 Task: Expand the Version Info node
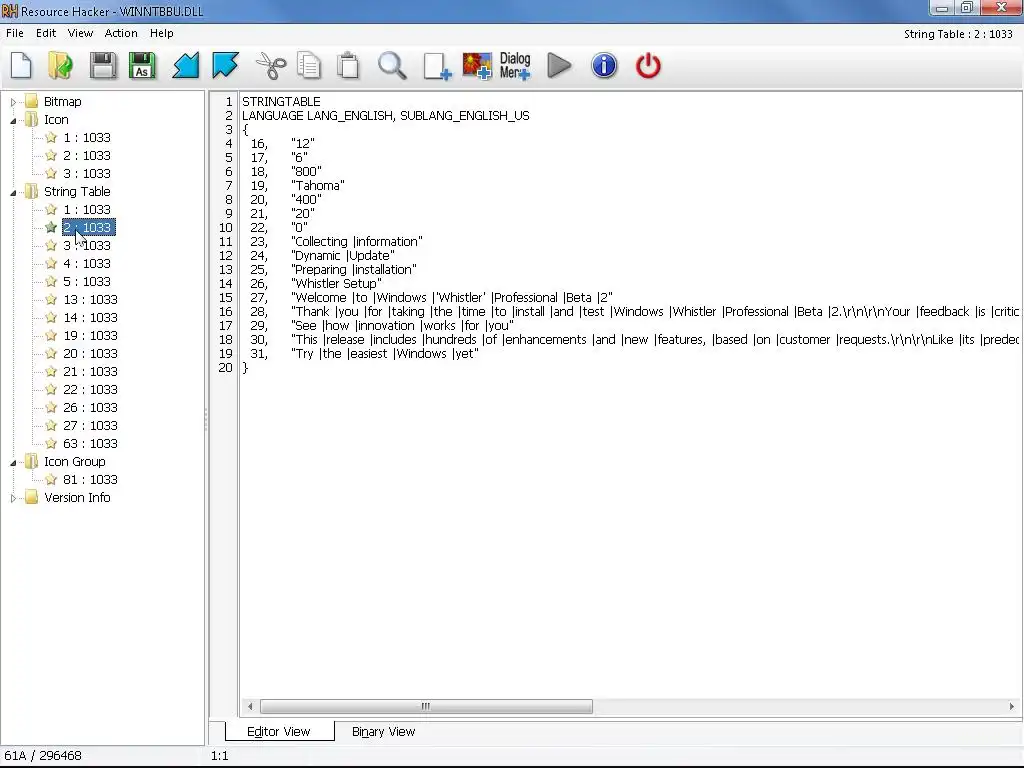(13, 498)
